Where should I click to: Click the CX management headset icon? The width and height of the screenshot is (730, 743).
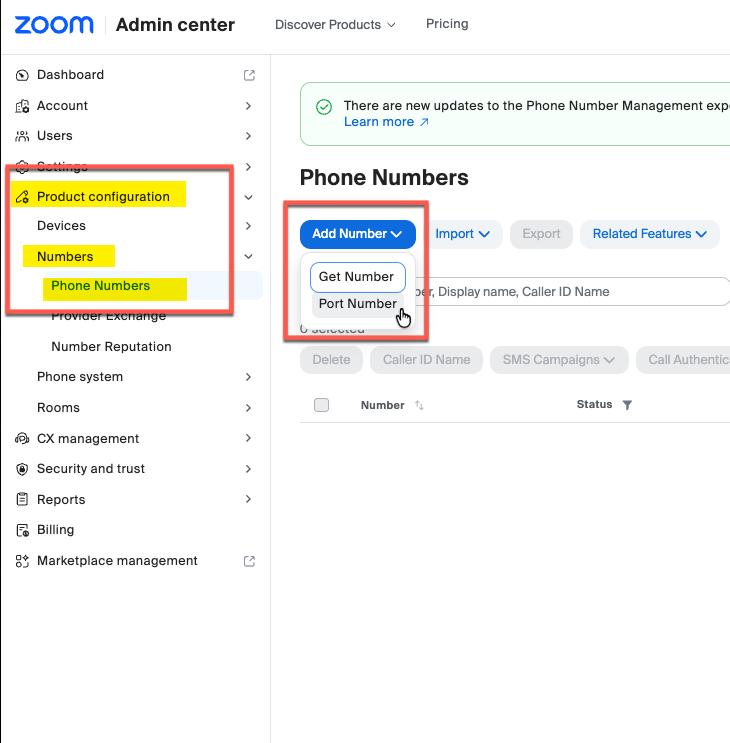(x=22, y=439)
